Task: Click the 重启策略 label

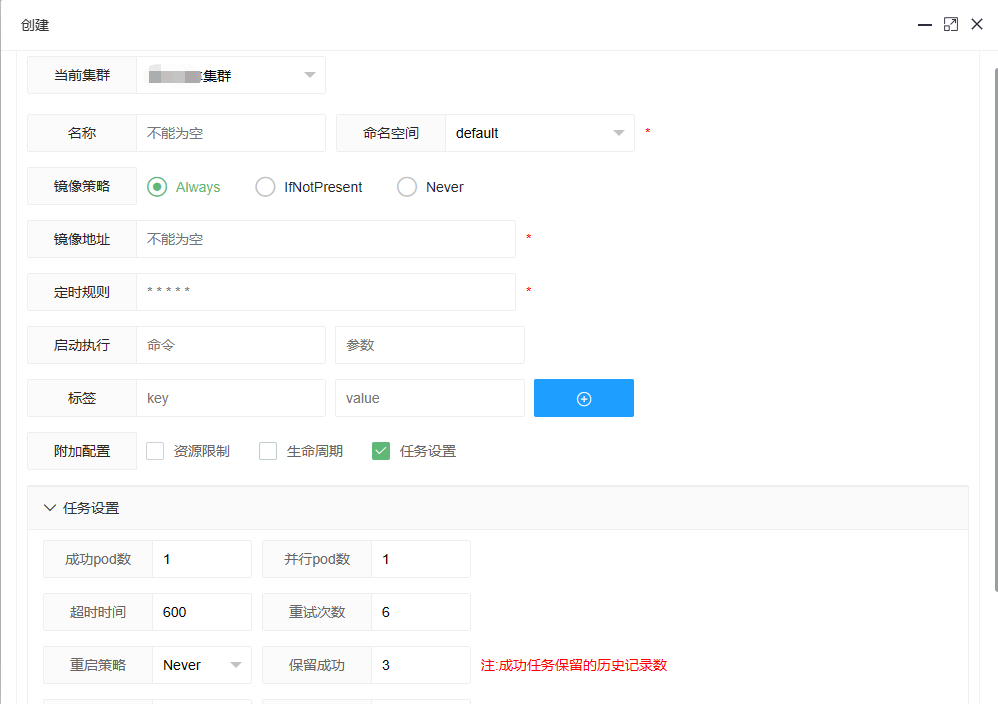Action: (97, 665)
